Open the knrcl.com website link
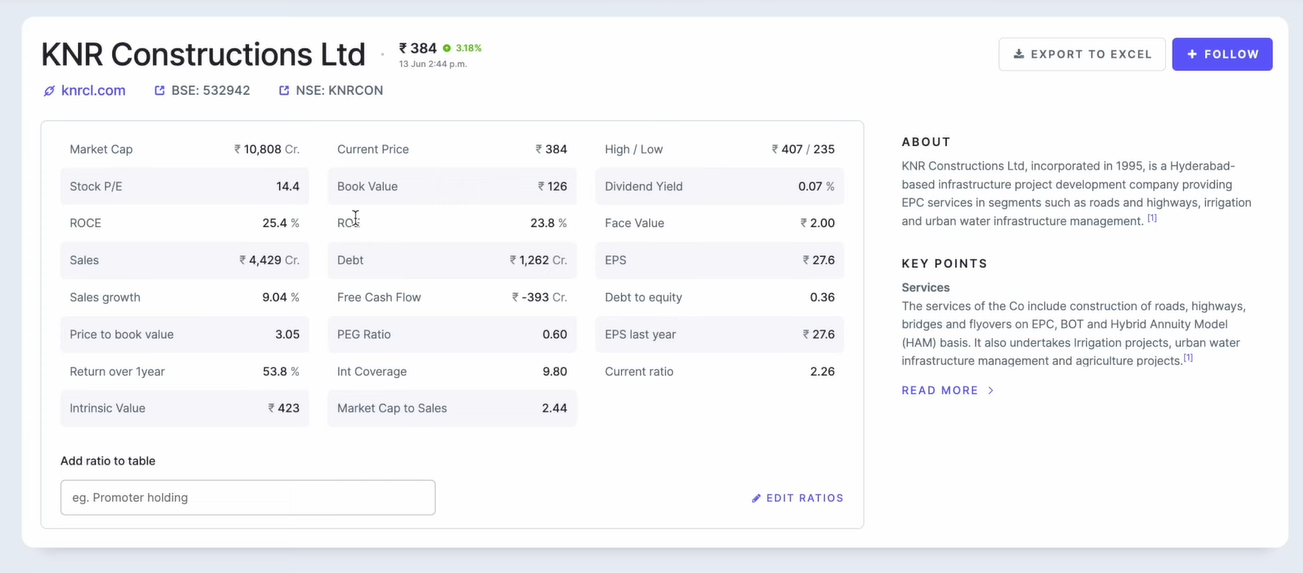Screen dimensions: 1303x573 tap(93, 90)
